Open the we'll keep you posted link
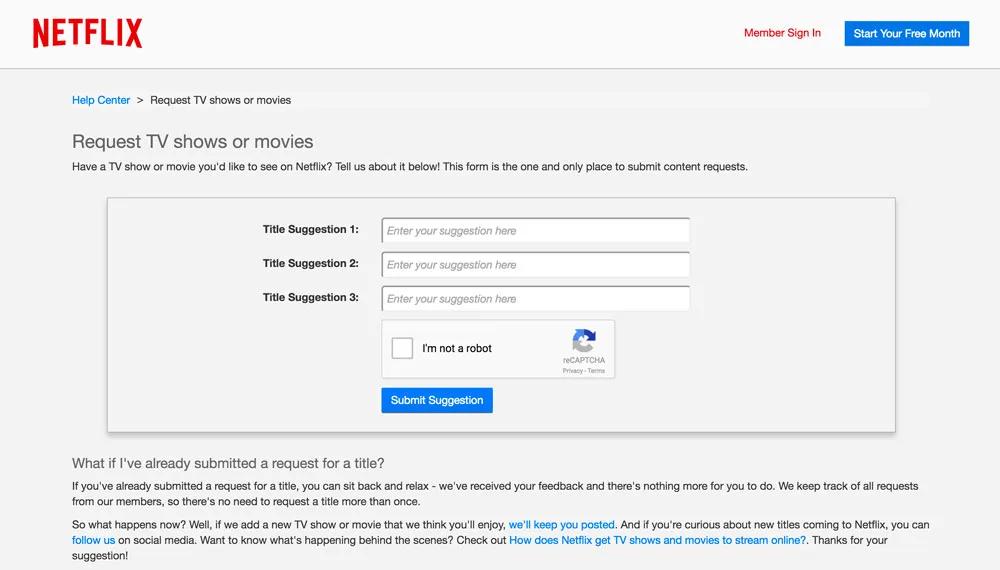The height and width of the screenshot is (570, 1000). [561, 525]
